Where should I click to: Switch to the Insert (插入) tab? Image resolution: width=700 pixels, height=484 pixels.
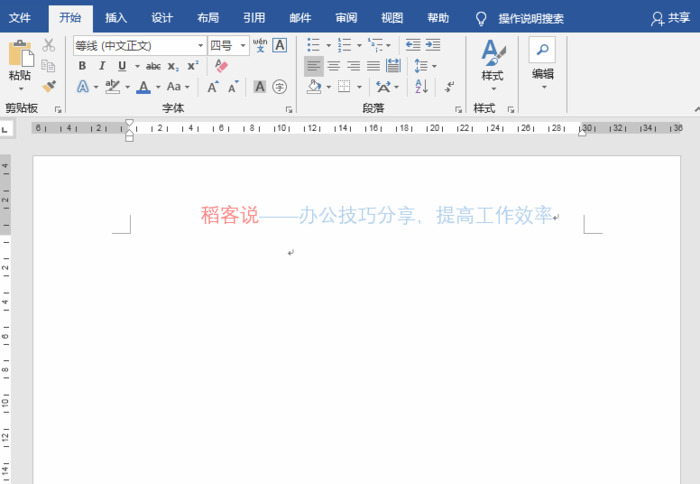pos(116,18)
